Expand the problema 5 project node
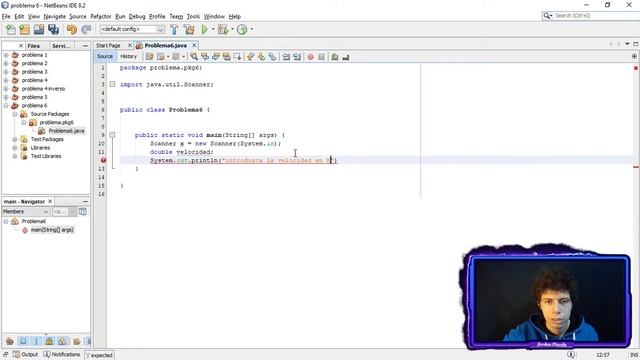This screenshot has width=640, height=360. point(6,97)
